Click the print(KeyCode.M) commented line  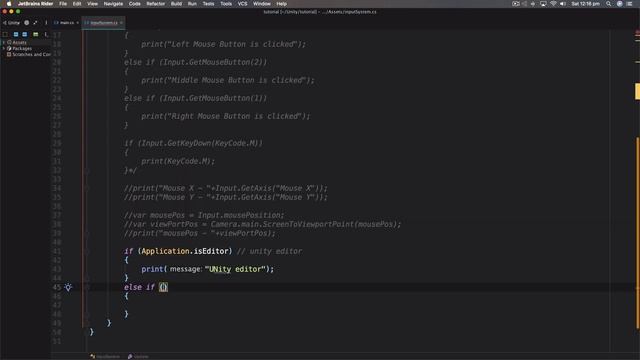coord(178,161)
